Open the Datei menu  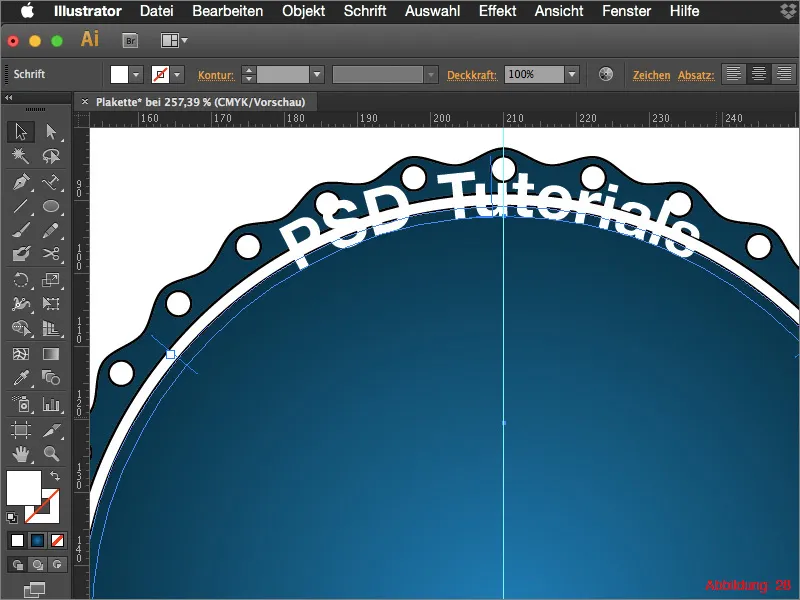click(x=157, y=11)
